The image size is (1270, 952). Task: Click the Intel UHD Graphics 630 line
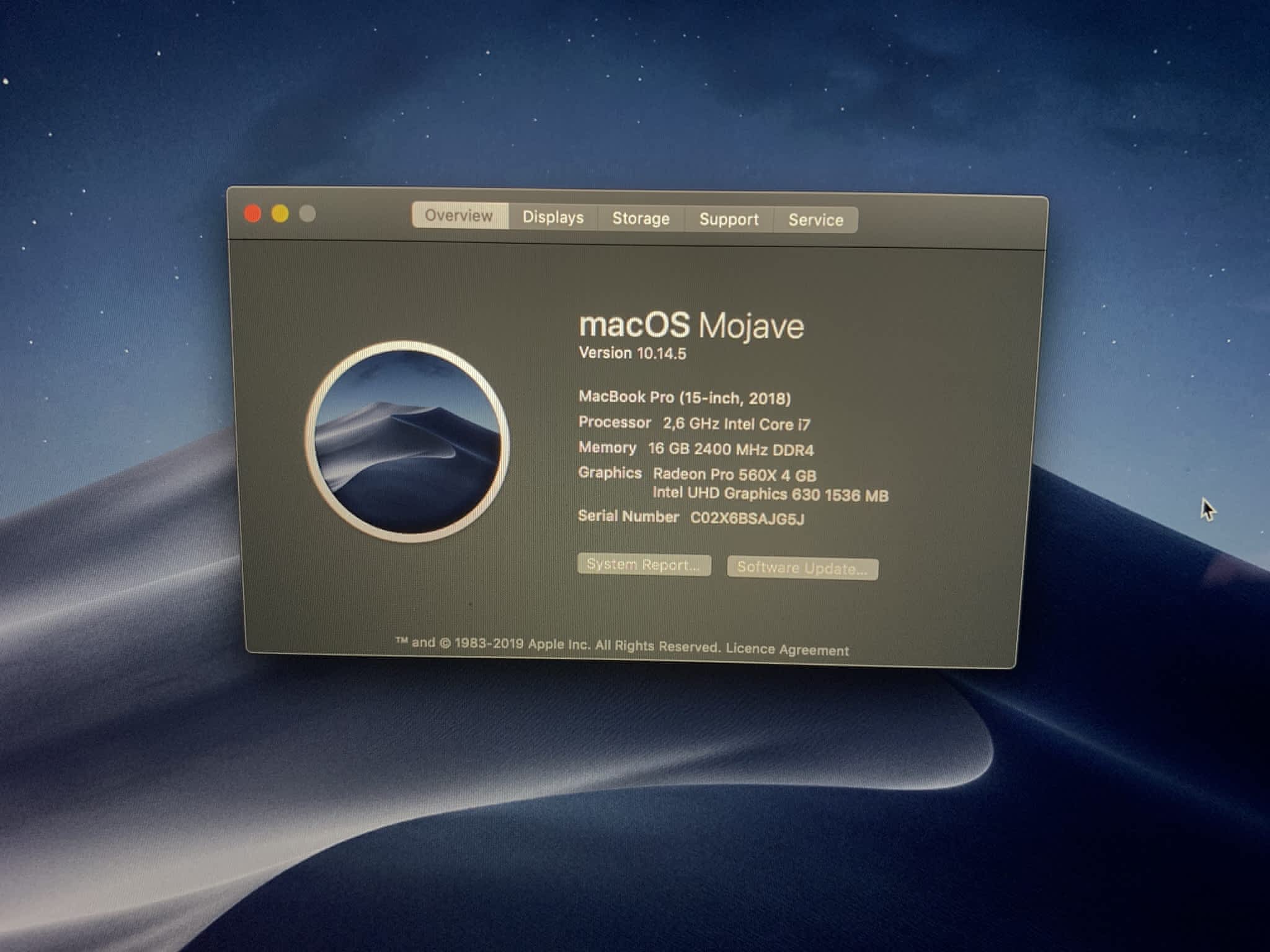[770, 494]
